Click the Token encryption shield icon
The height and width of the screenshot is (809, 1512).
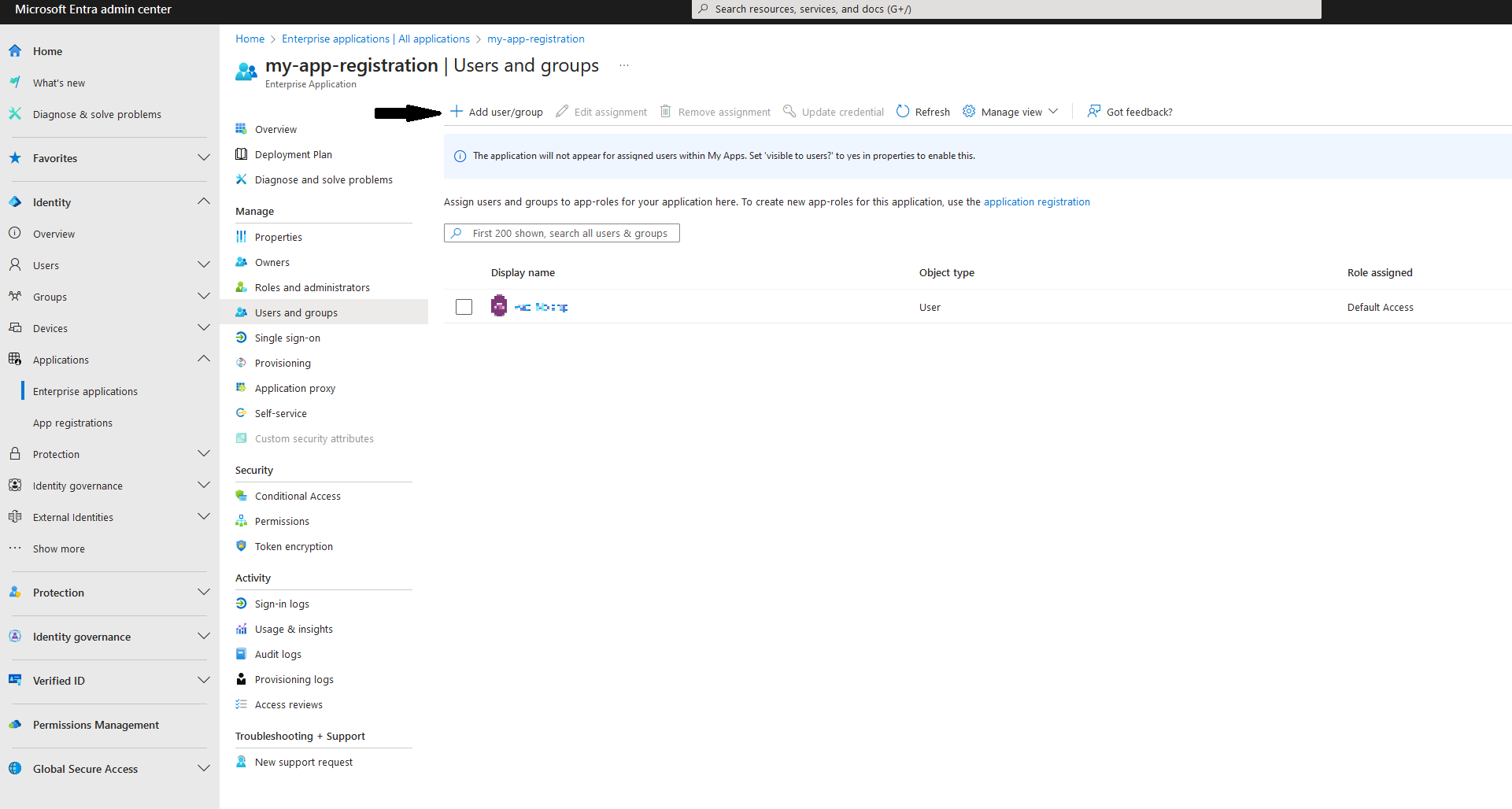pyautogui.click(x=242, y=546)
